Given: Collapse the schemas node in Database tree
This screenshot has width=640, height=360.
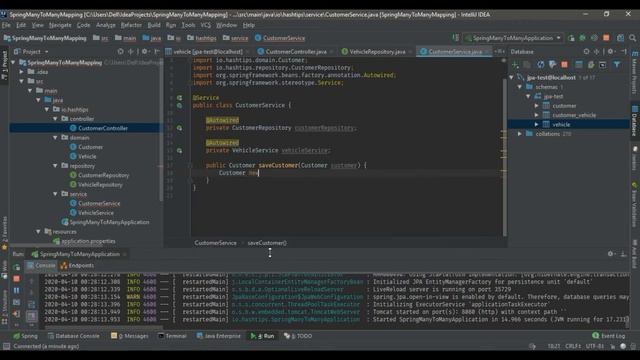Looking at the screenshot, I should click(x=520, y=87).
